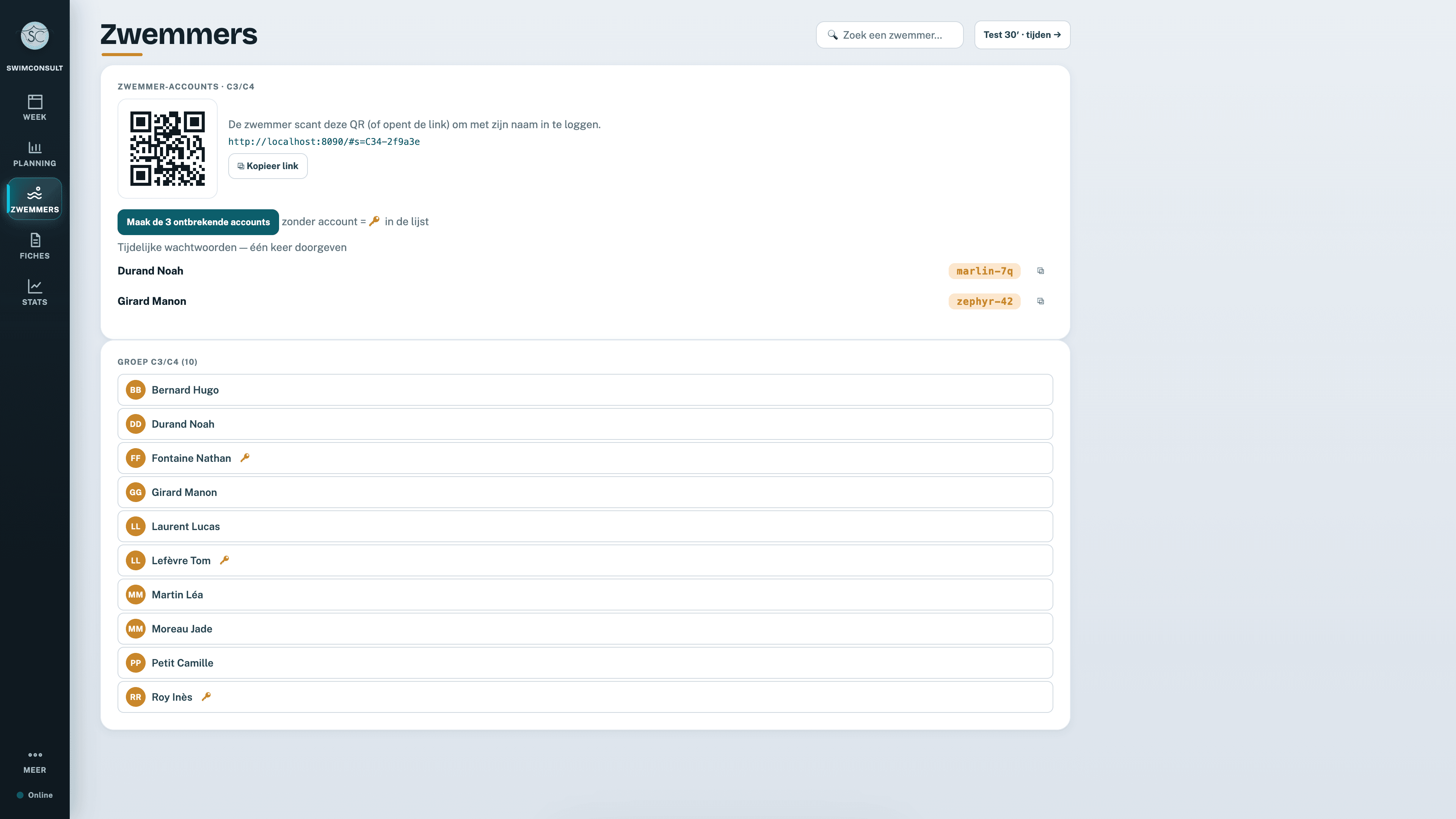1456x819 pixels.
Task: Click the key icon next to Lefèvre Tom
Action: pos(224,560)
